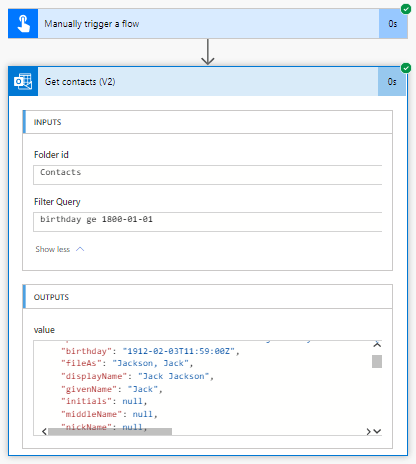Collapse the Get contacts (V2) step
Screen dimensions: 416x464
[208, 82]
